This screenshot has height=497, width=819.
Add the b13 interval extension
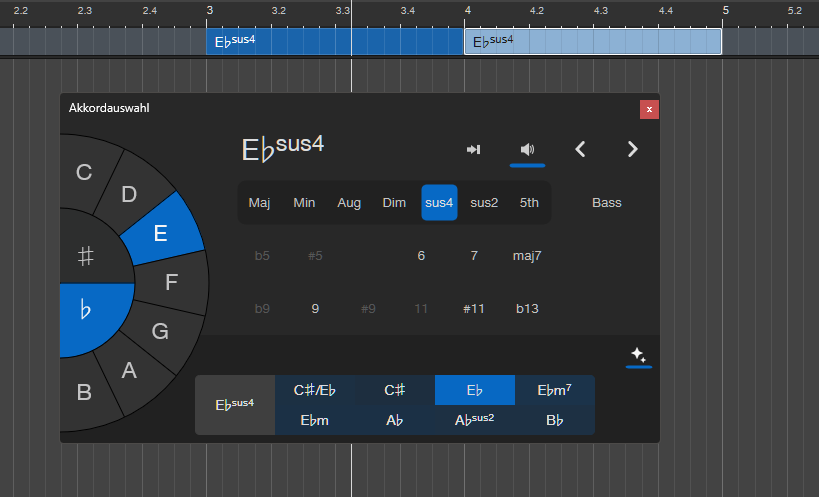tap(527, 309)
